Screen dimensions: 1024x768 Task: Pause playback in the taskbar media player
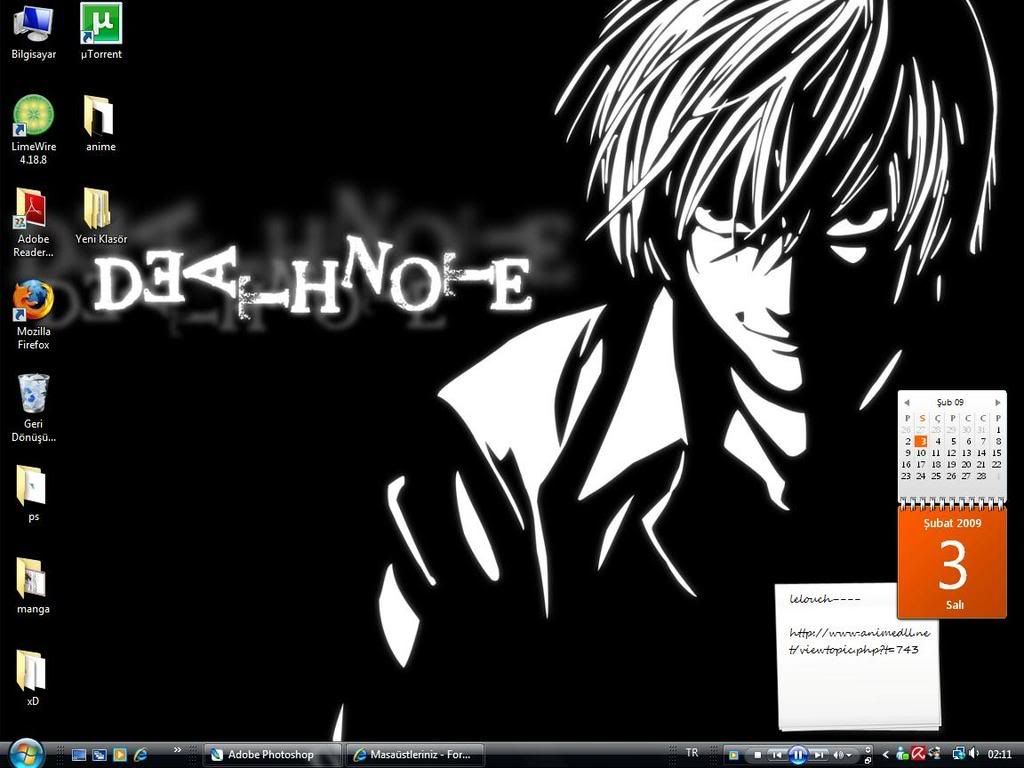pyautogui.click(x=798, y=755)
